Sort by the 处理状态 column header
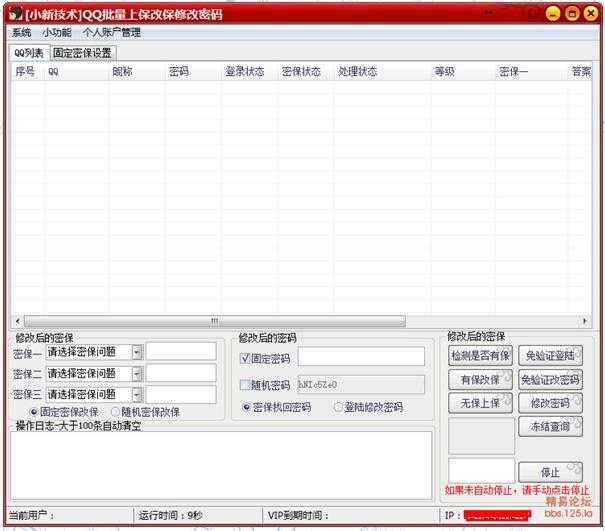Image resolution: width=605 pixels, height=531 pixels. [382, 72]
